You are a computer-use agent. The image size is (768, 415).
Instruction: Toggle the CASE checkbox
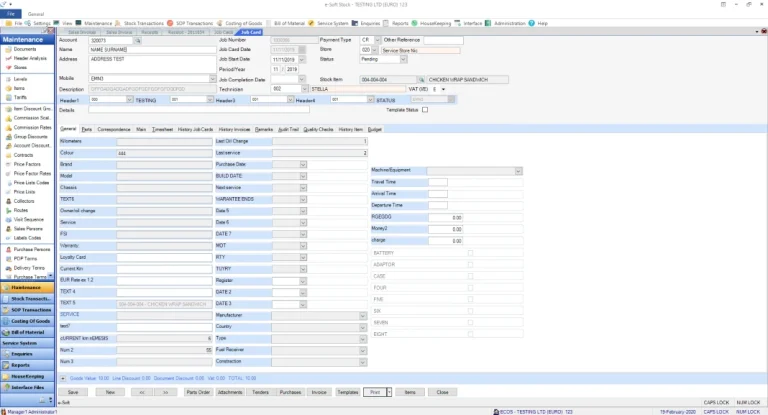click(470, 276)
